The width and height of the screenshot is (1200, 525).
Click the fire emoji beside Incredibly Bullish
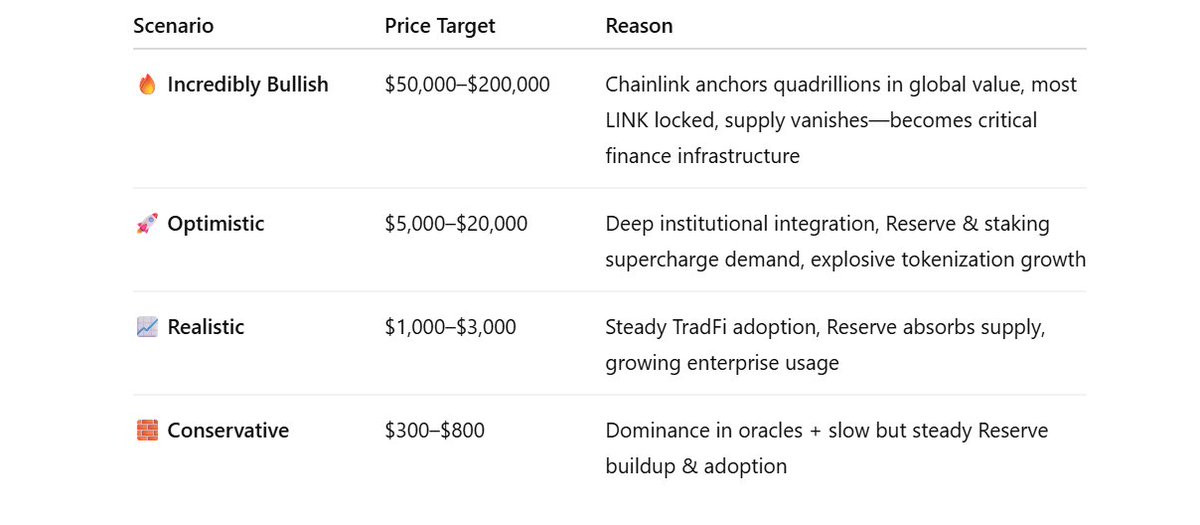click(147, 85)
